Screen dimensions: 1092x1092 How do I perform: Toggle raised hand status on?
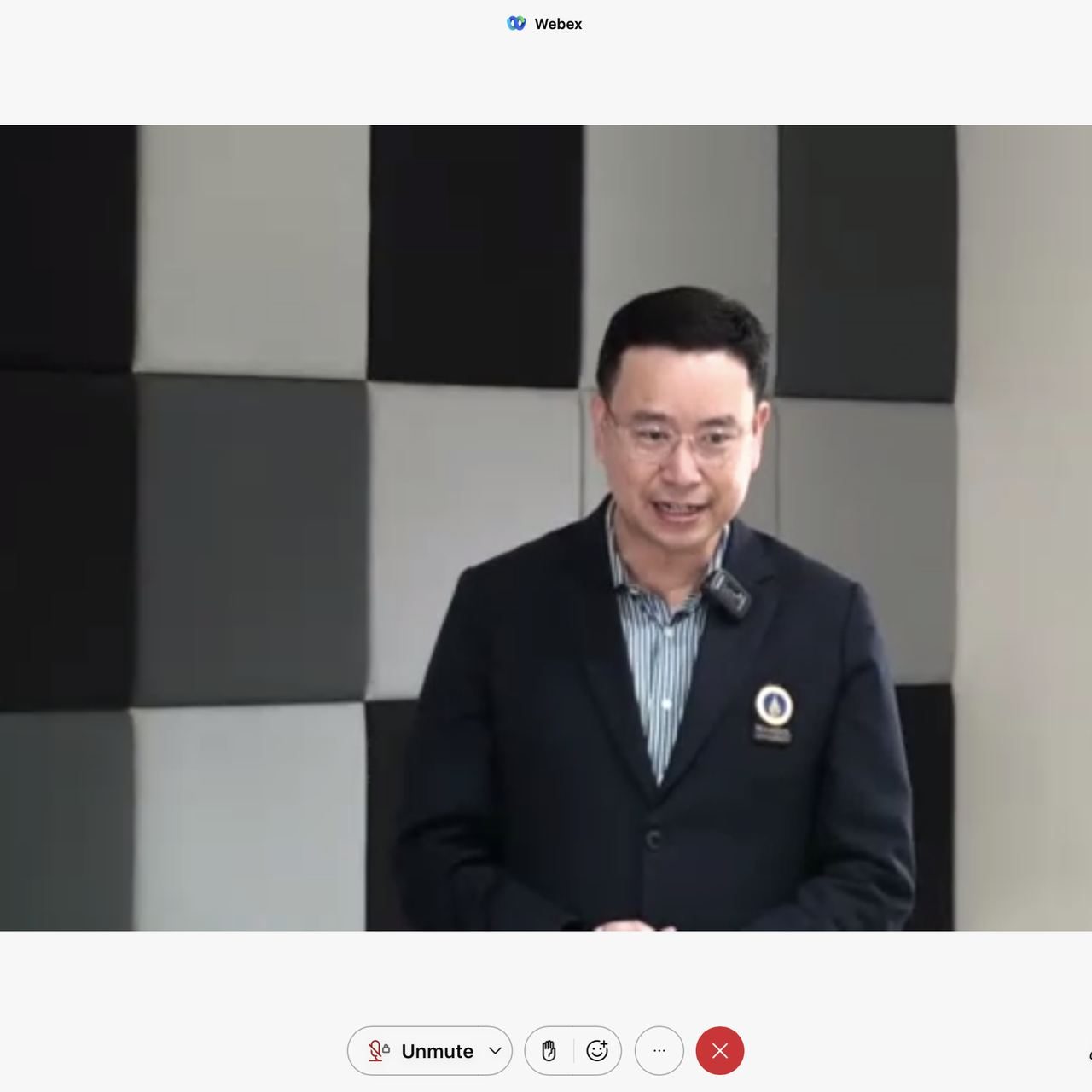[x=549, y=1051]
